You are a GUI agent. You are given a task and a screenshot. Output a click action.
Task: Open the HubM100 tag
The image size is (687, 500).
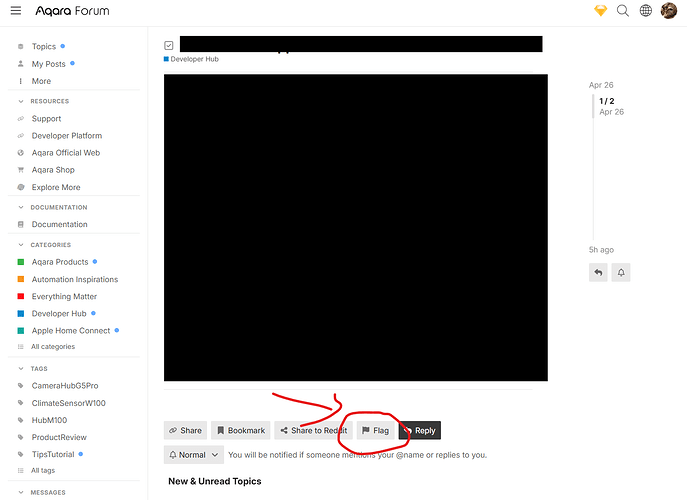click(x=50, y=420)
